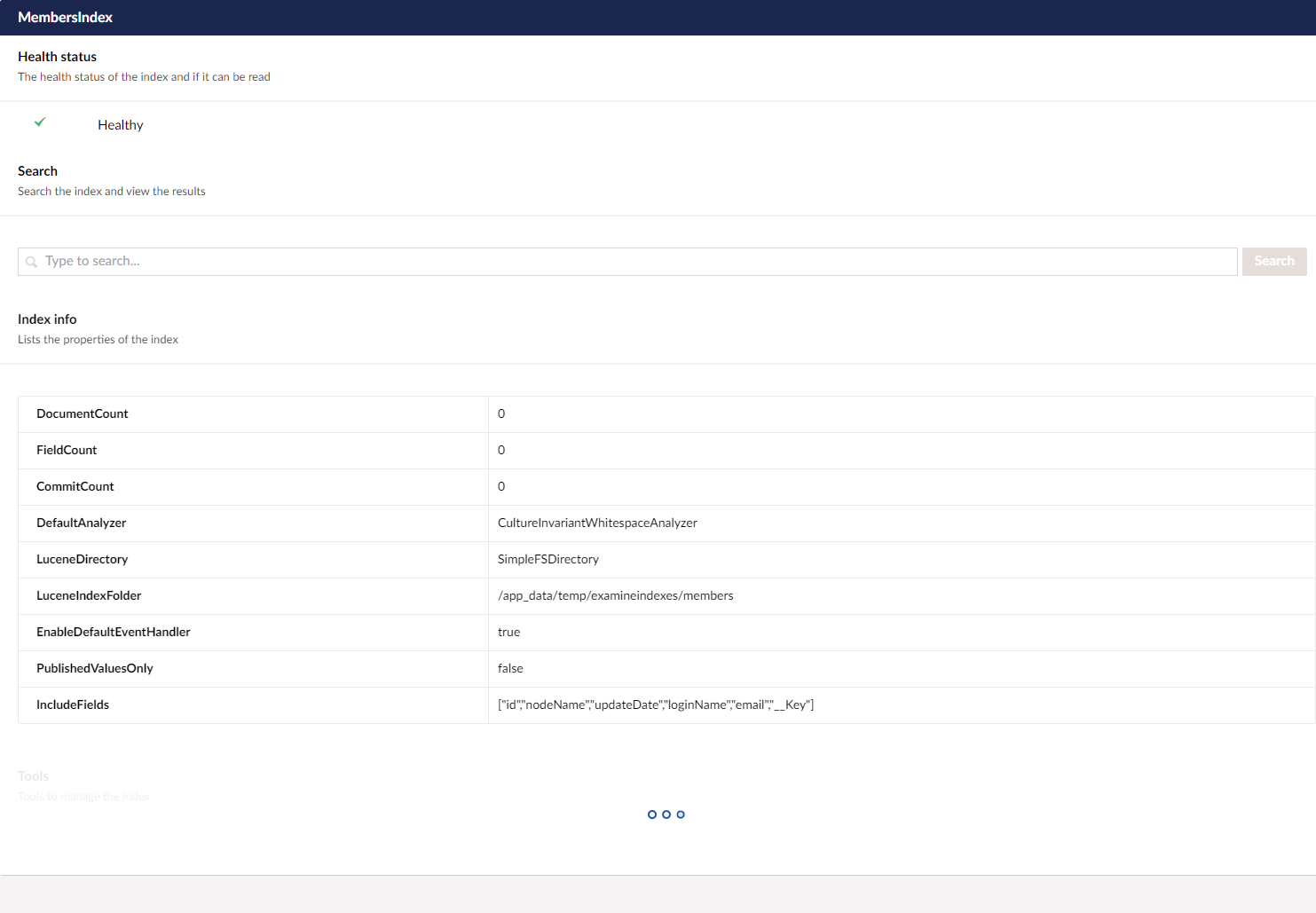This screenshot has width=1316, height=913.
Task: Click the rightmost blue loading dot
Action: 681,815
